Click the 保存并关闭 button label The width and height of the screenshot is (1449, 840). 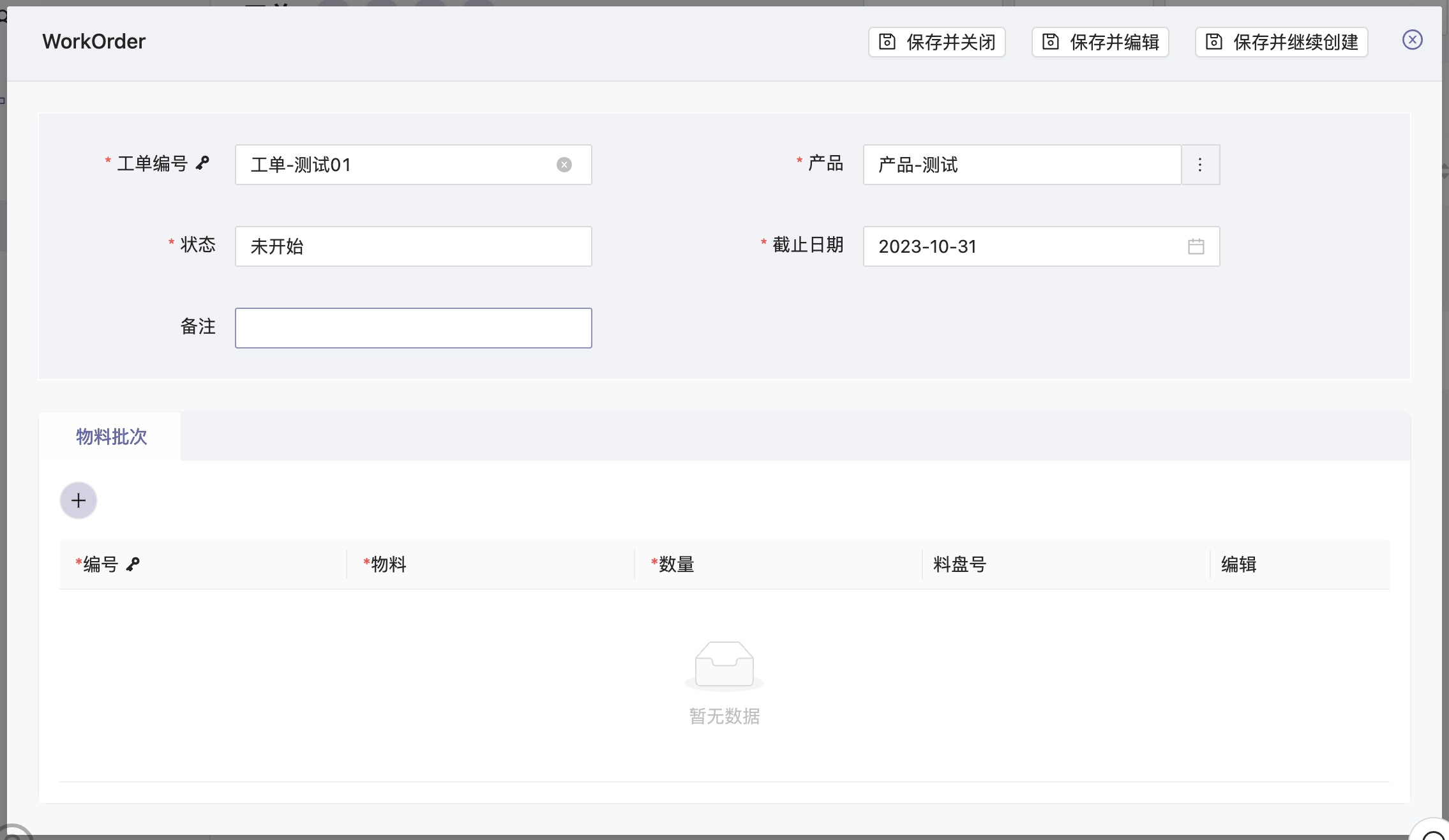tap(950, 42)
